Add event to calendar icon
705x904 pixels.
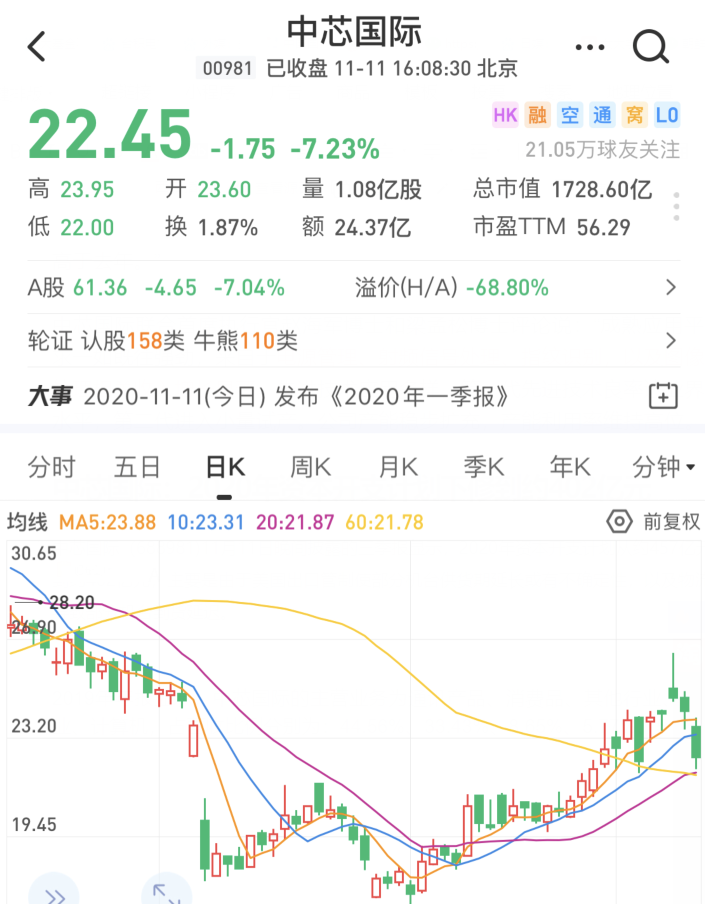(663, 396)
